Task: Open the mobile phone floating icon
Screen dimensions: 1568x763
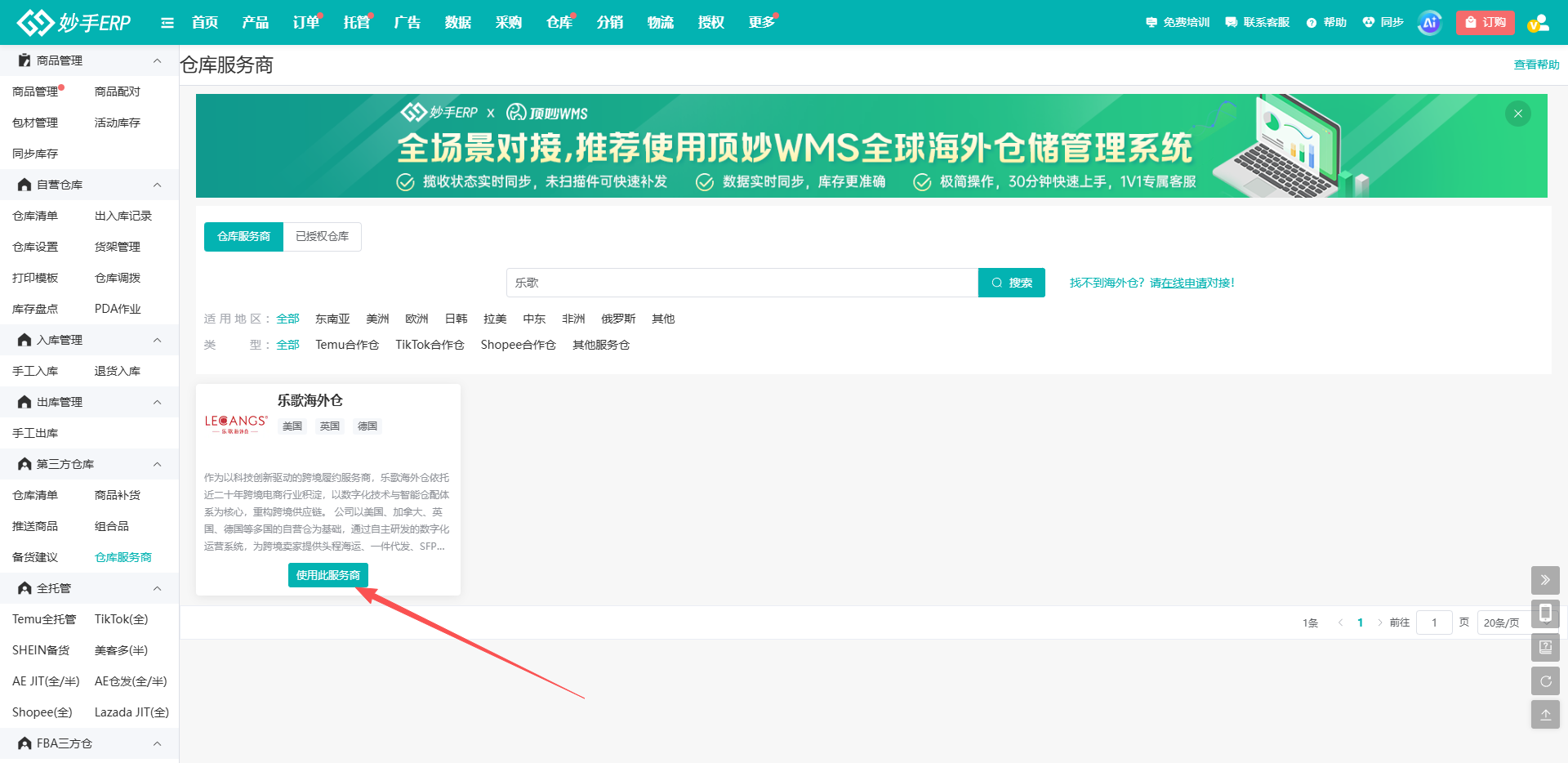Action: [x=1545, y=614]
